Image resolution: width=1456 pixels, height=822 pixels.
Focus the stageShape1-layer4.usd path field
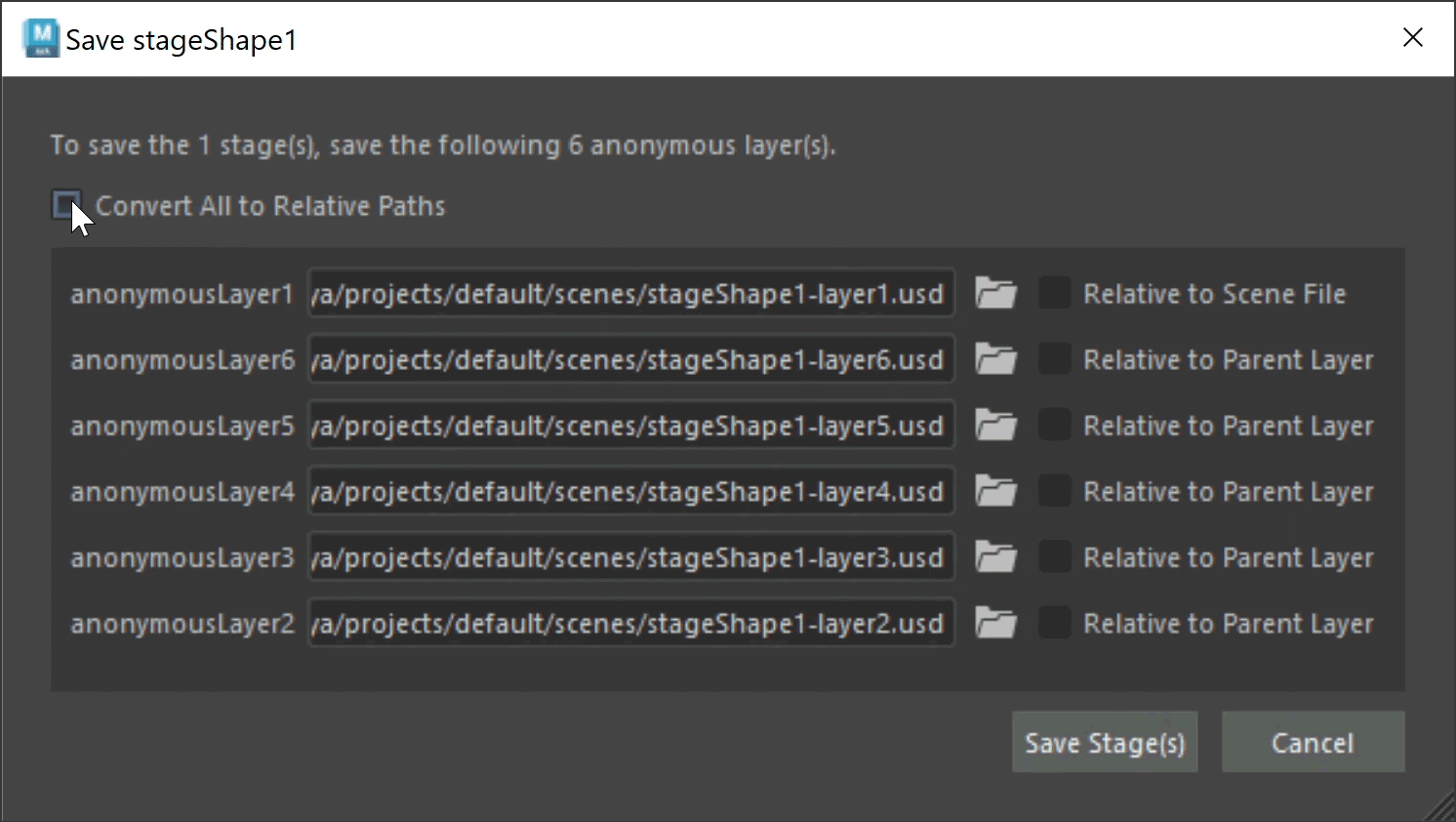[x=630, y=492]
